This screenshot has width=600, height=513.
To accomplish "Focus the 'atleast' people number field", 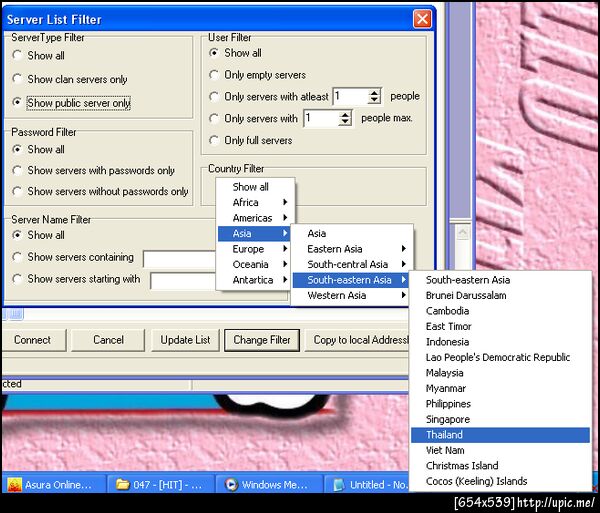I will click(351, 96).
